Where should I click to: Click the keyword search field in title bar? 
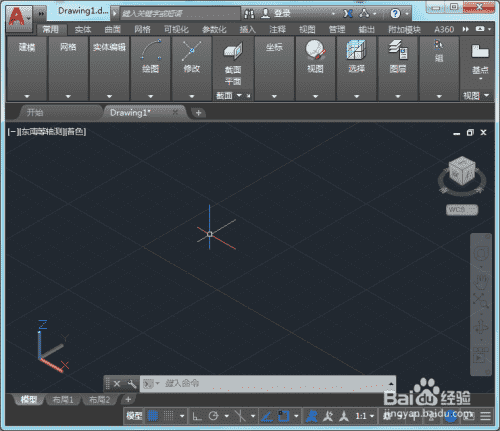point(179,14)
